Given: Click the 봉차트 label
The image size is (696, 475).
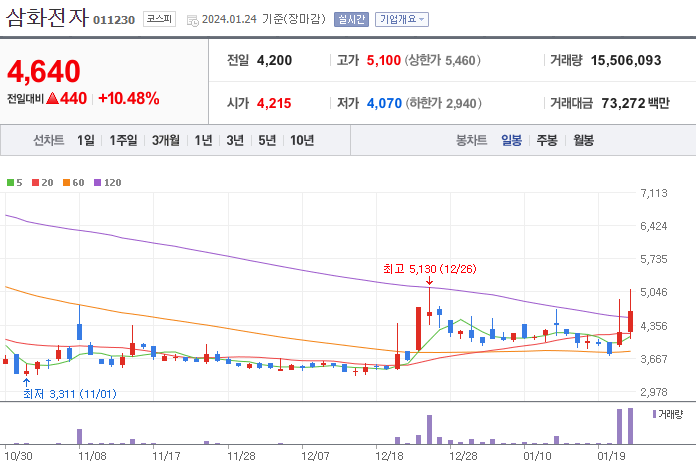Looking at the screenshot, I should point(472,140).
